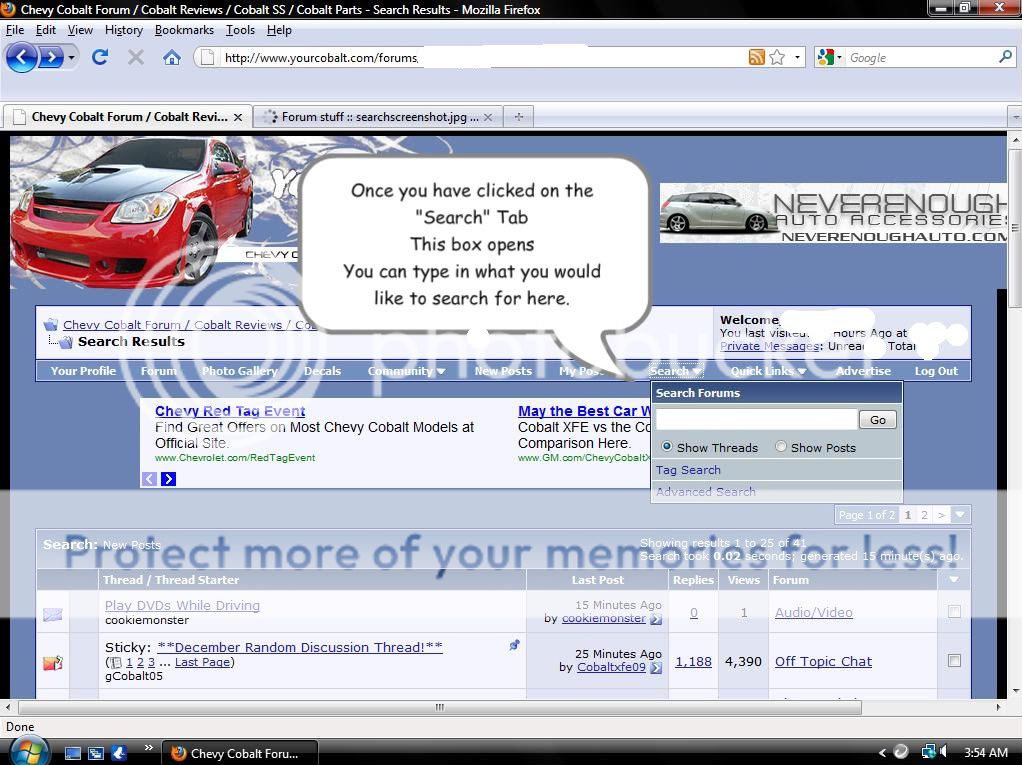
Task: Expand the Community dropdown menu
Action: (406, 371)
